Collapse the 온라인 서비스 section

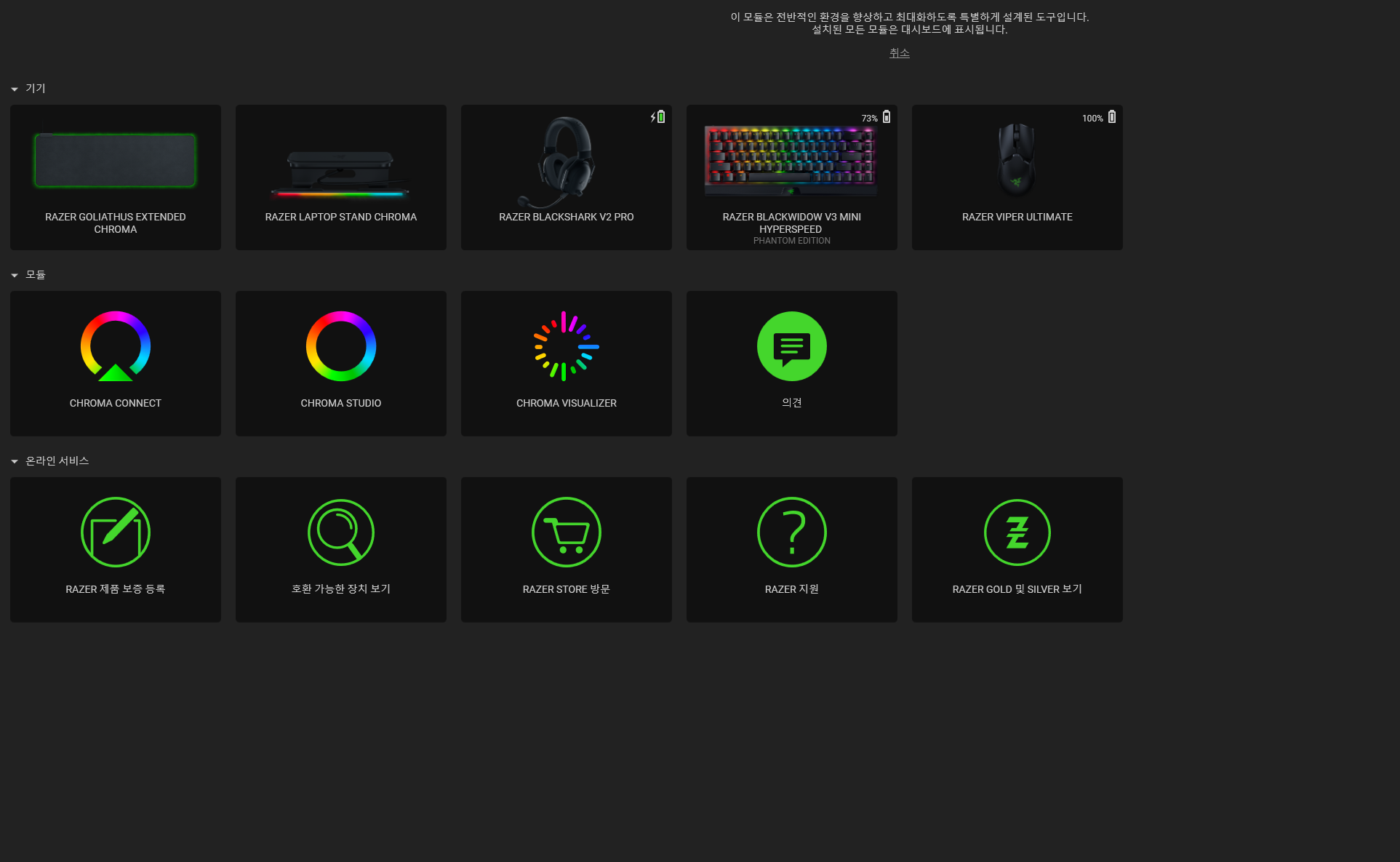[15, 461]
